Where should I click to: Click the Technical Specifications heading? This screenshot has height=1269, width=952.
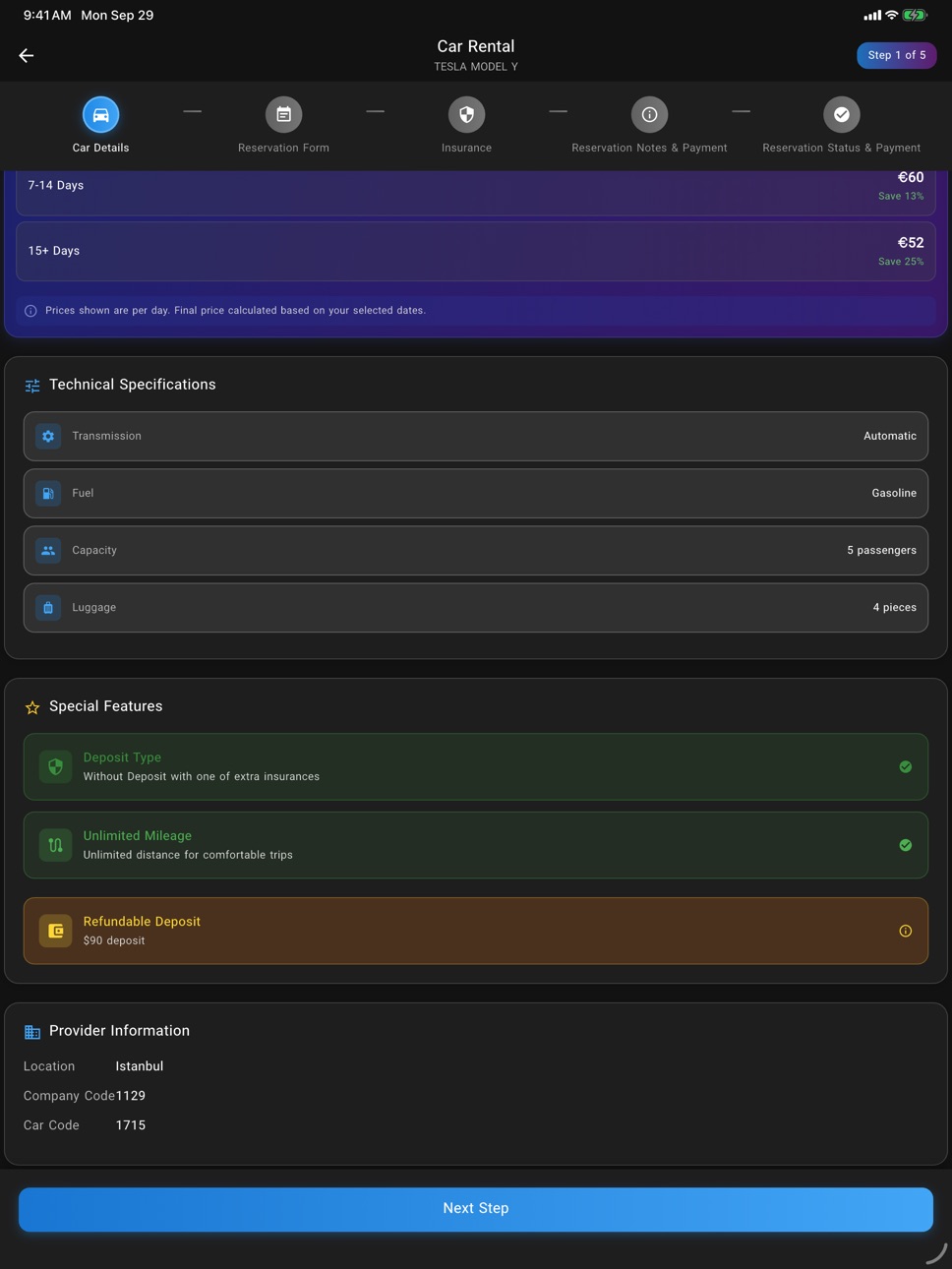[x=133, y=385]
